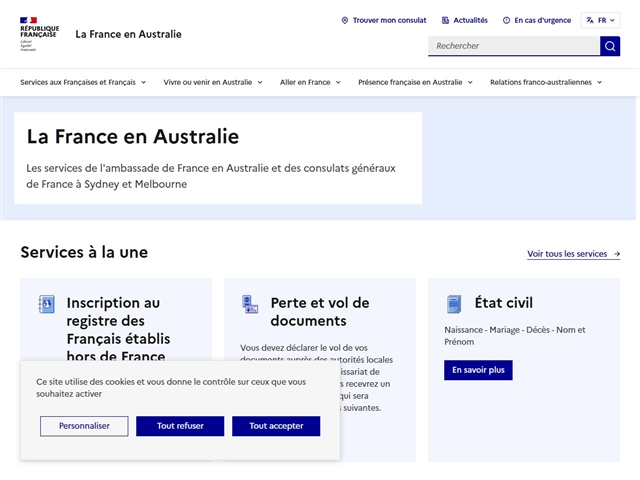The height and width of the screenshot is (480, 640).
Task: Expand the Aller en France menu
Action: pos(310,82)
